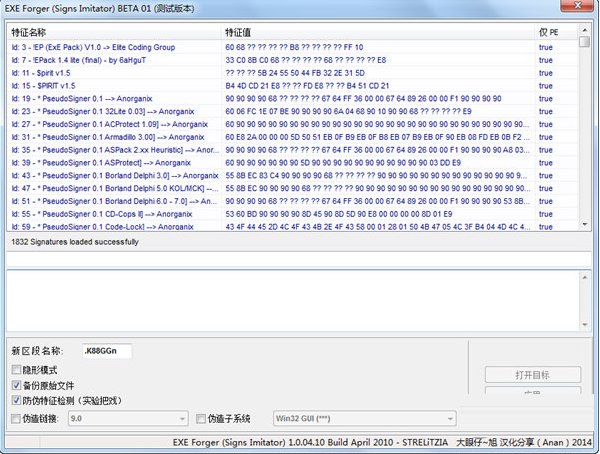Click the 新区段名称 label
Image resolution: width=600 pixels, height=454 pixels.
pos(37,351)
